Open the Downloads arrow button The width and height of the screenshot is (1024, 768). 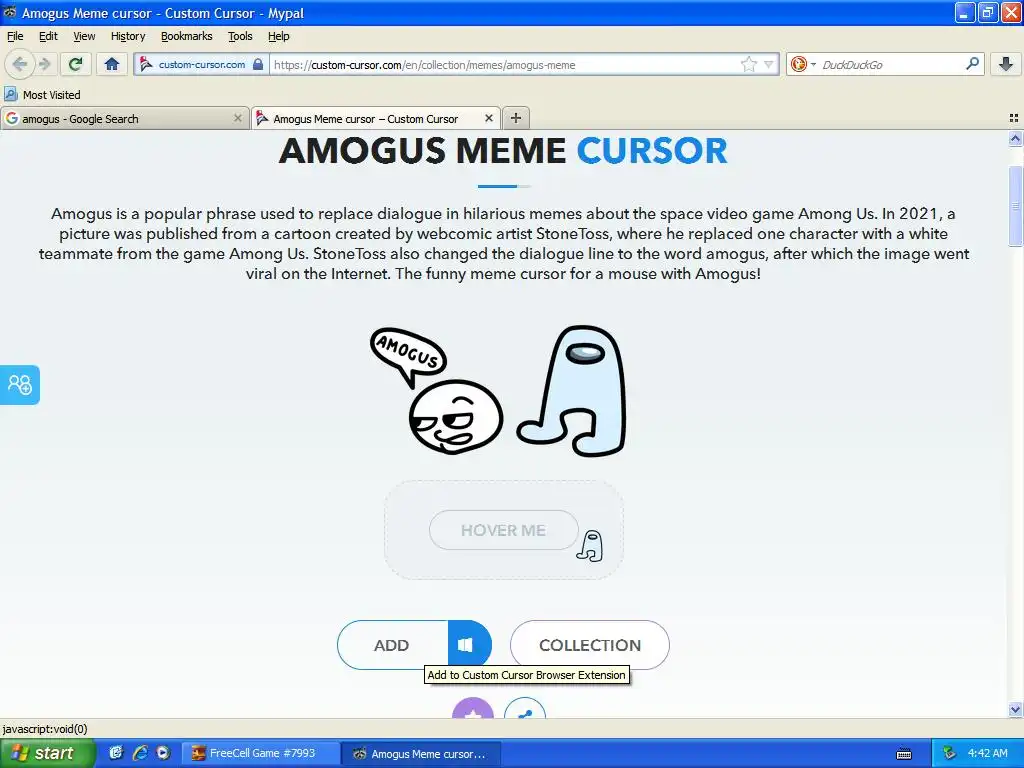tap(1006, 64)
